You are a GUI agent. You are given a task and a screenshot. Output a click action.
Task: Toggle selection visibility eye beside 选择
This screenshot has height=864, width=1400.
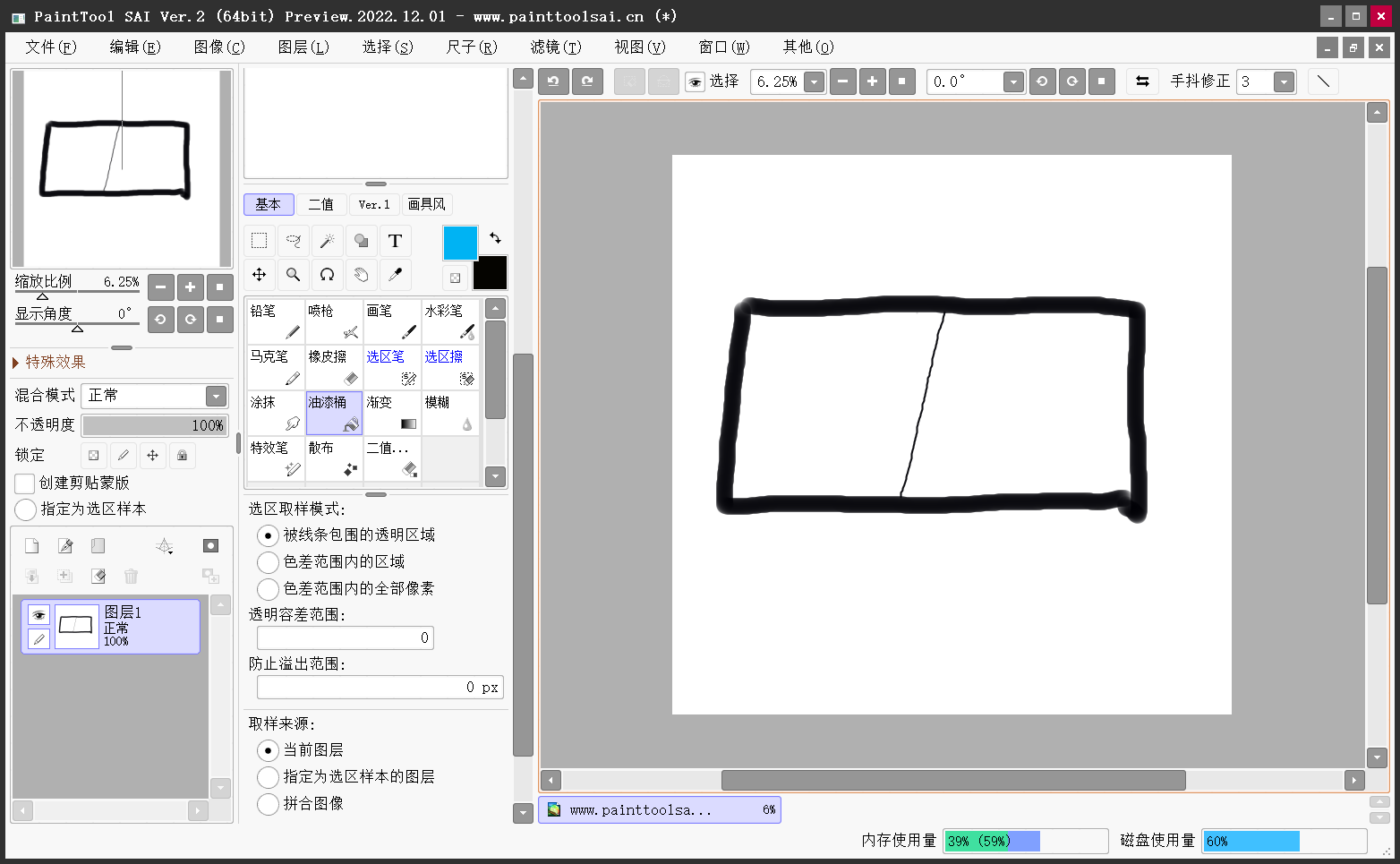click(695, 82)
